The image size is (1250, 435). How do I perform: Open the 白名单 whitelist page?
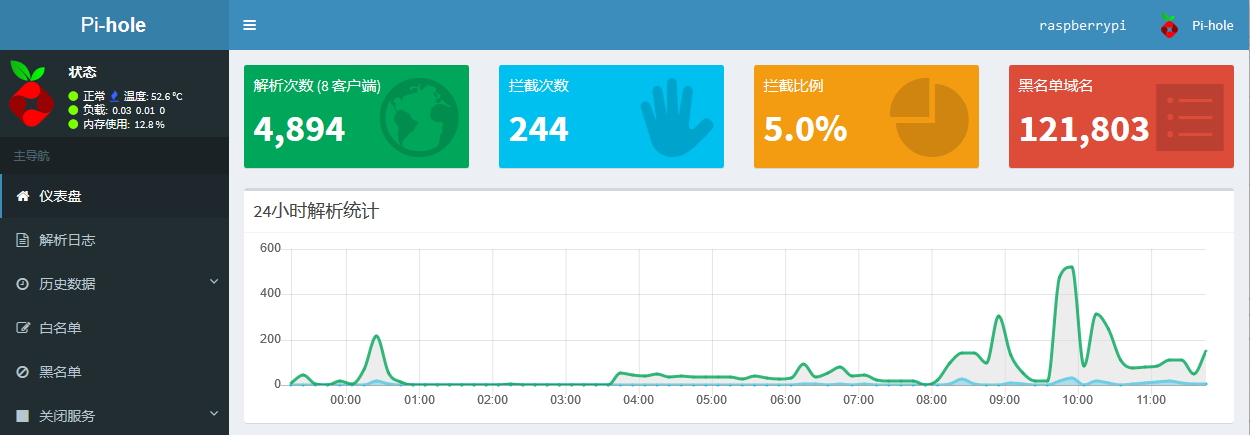115,328
